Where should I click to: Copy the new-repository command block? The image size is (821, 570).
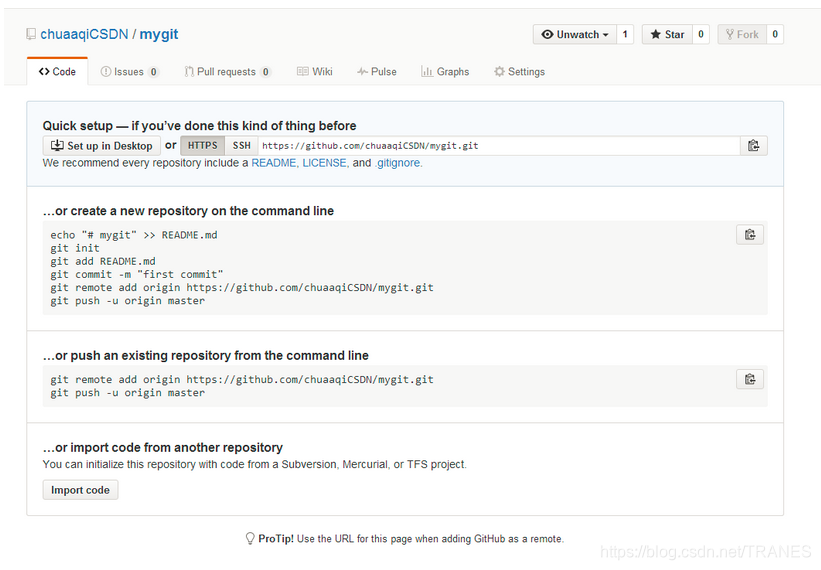[x=750, y=234]
